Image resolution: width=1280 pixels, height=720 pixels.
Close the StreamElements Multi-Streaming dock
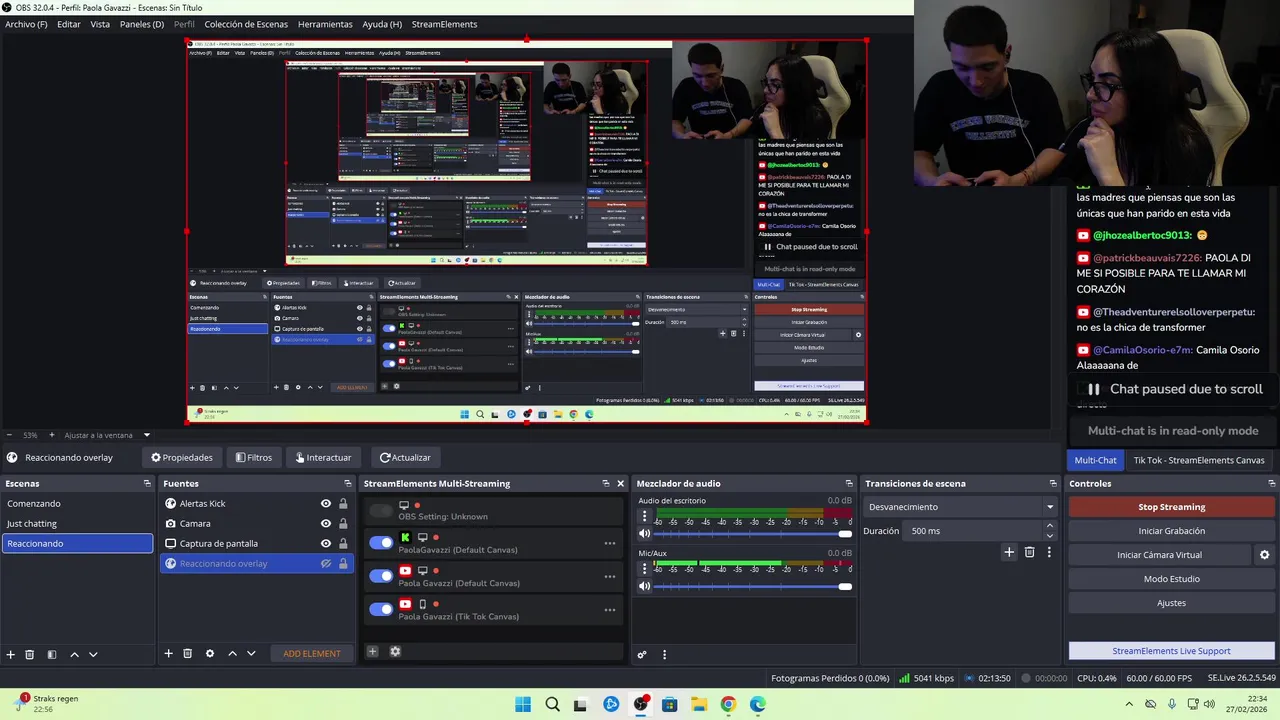click(x=620, y=483)
